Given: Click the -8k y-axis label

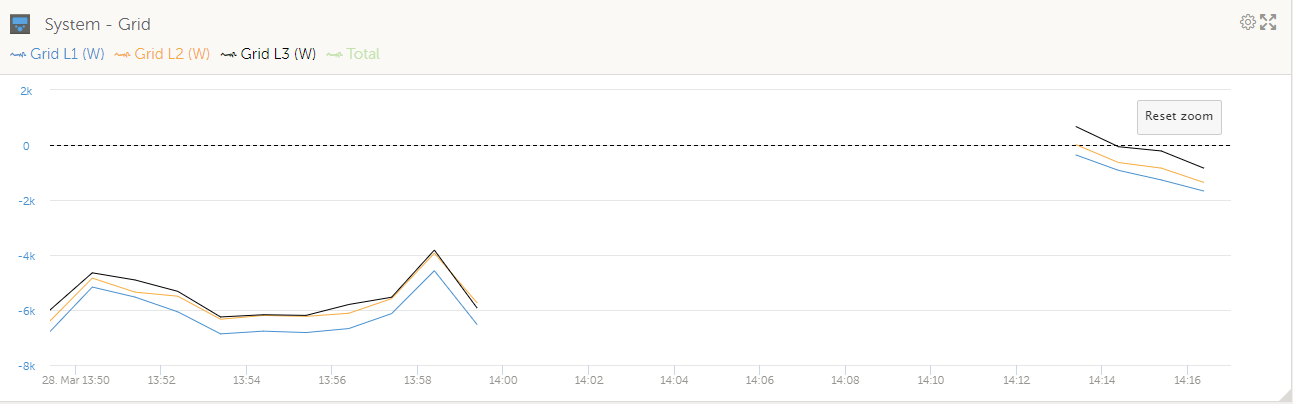Looking at the screenshot, I should click(25, 366).
